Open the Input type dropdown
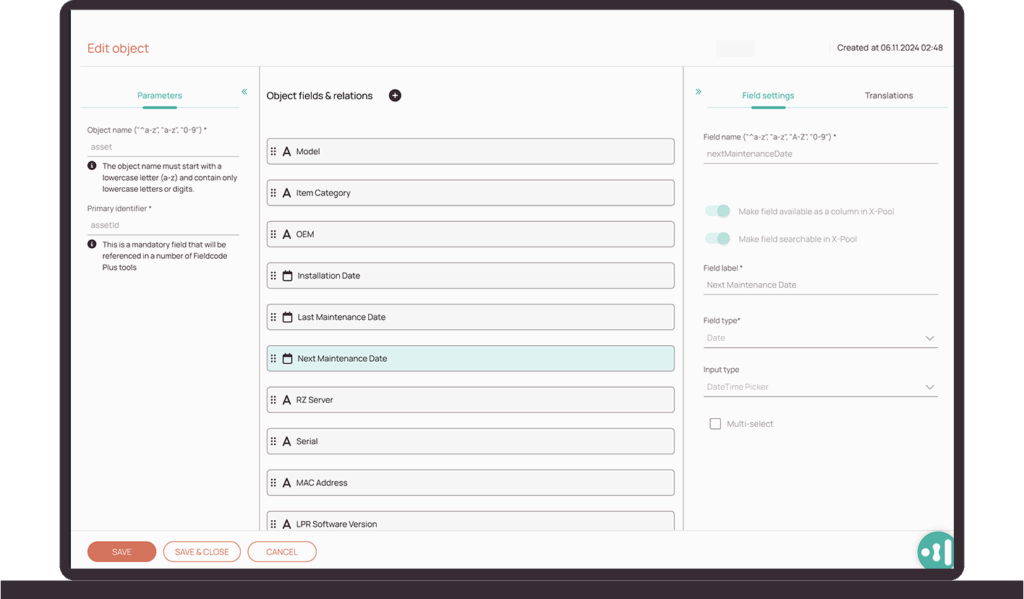This screenshot has height=599, width=1024. (x=820, y=387)
